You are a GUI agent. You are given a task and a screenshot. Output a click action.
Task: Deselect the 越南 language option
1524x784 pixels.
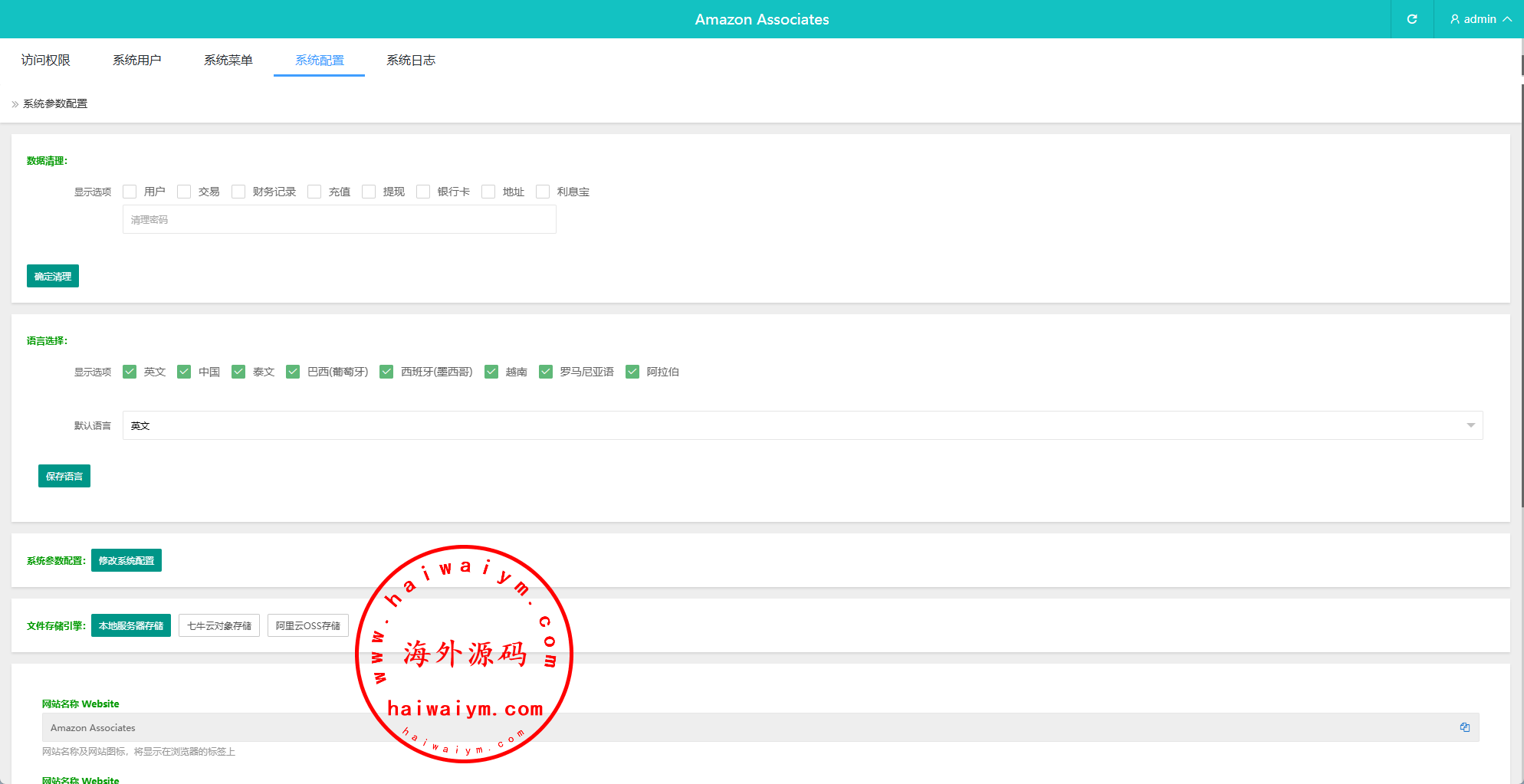pos(491,372)
